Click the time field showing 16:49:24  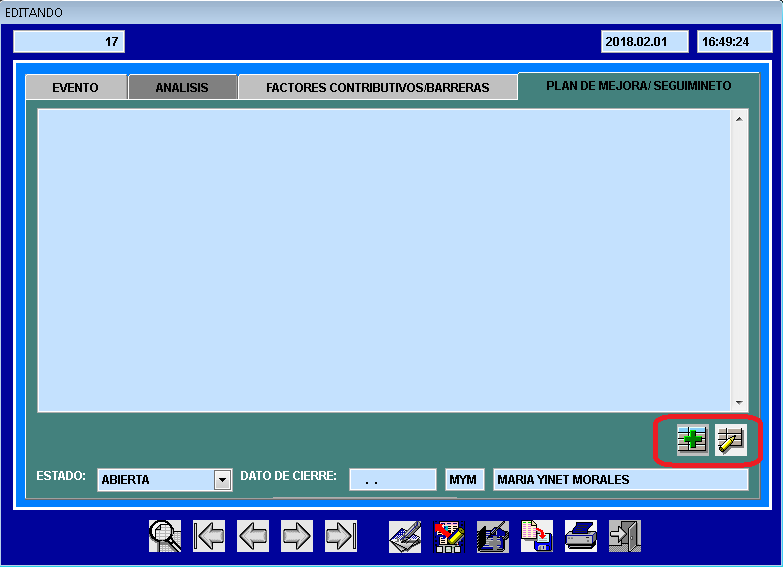735,41
